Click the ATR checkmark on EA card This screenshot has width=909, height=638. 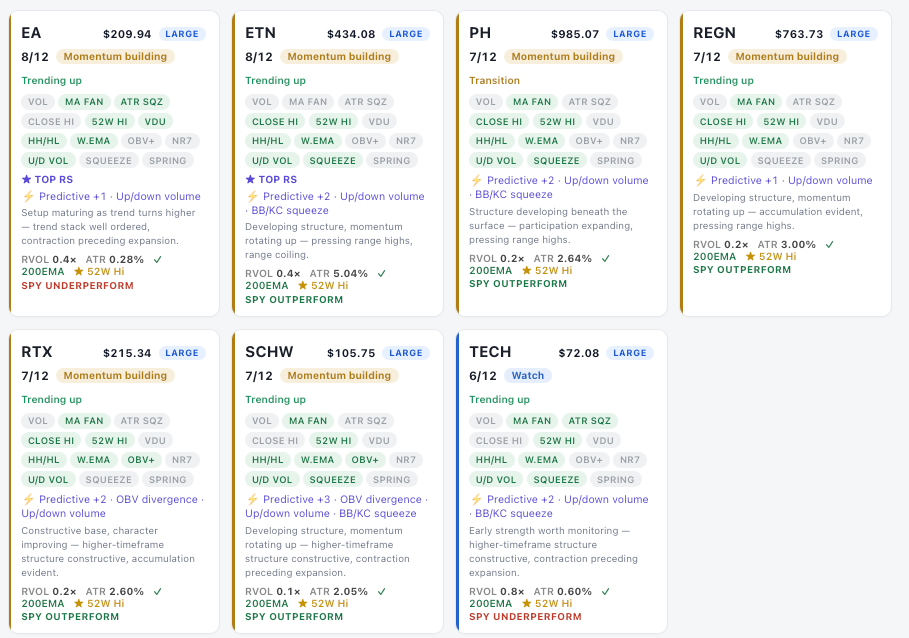[x=157, y=260]
